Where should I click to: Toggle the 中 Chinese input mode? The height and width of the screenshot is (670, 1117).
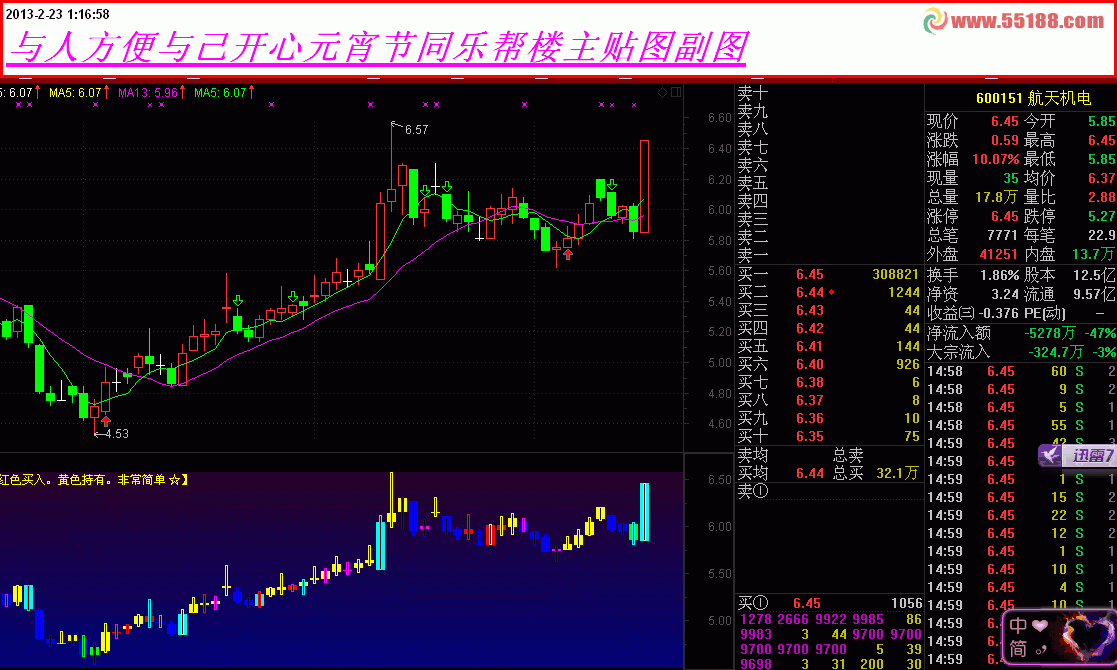click(x=1018, y=626)
